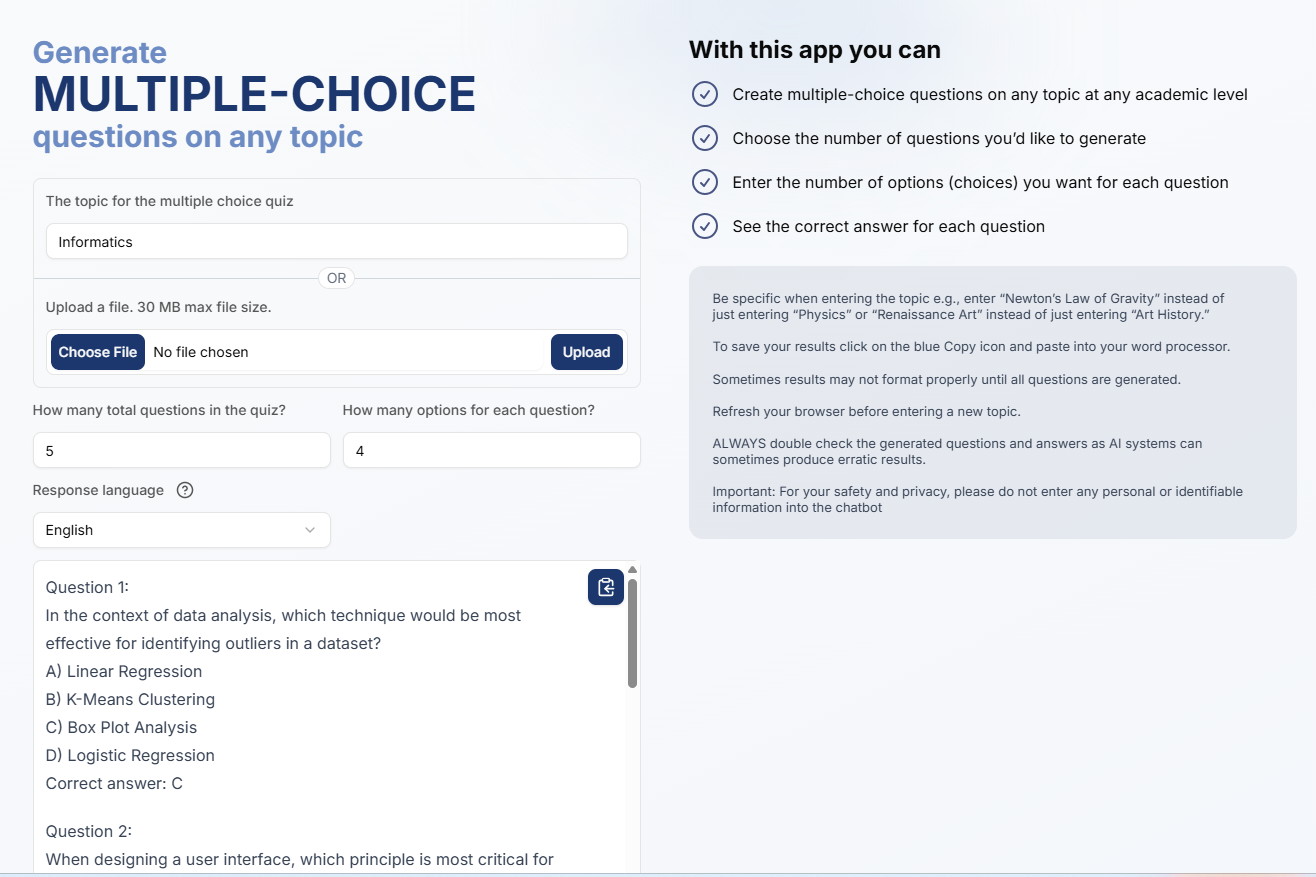The height and width of the screenshot is (877, 1316).
Task: Click checkmark icon beside 'Choose the number of questions'
Action: 705,138
